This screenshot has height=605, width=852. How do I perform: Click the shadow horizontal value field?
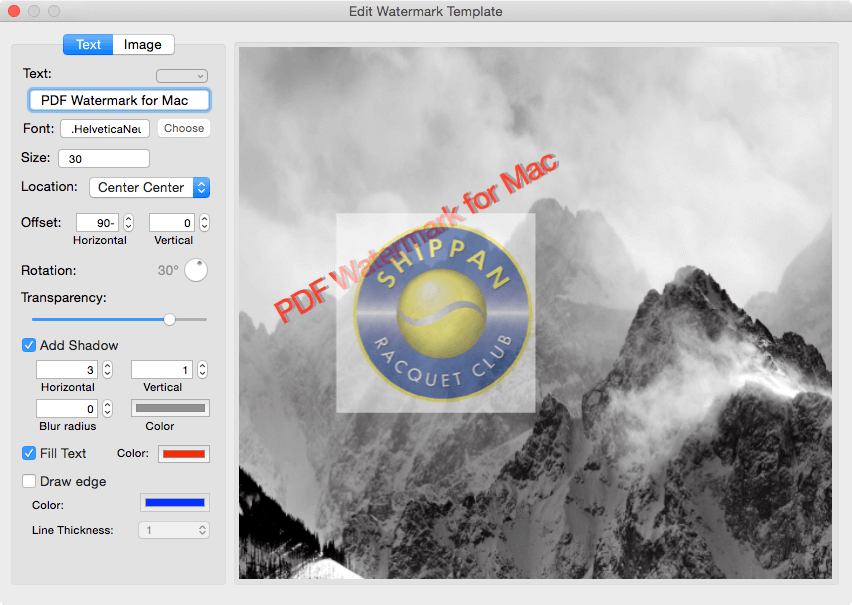tap(67, 370)
